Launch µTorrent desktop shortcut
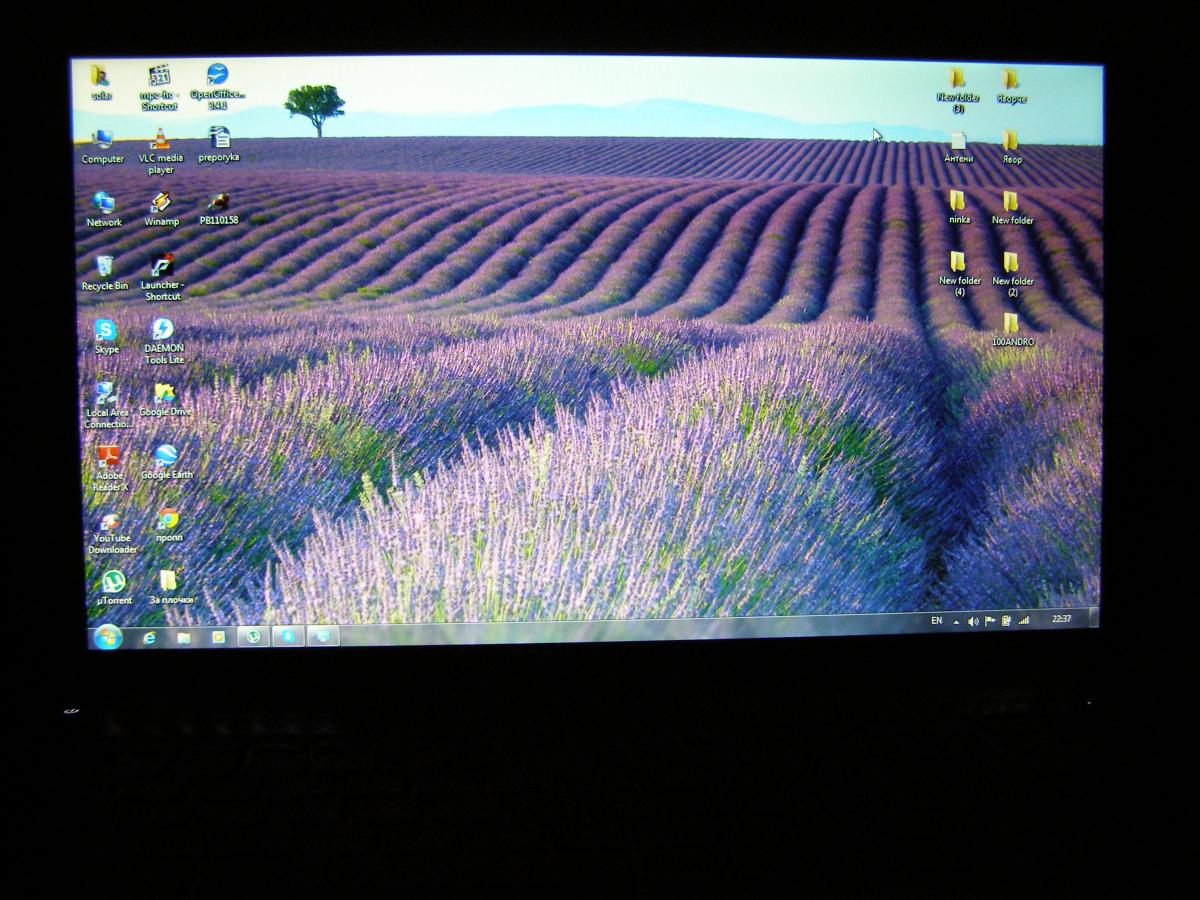 point(113,582)
